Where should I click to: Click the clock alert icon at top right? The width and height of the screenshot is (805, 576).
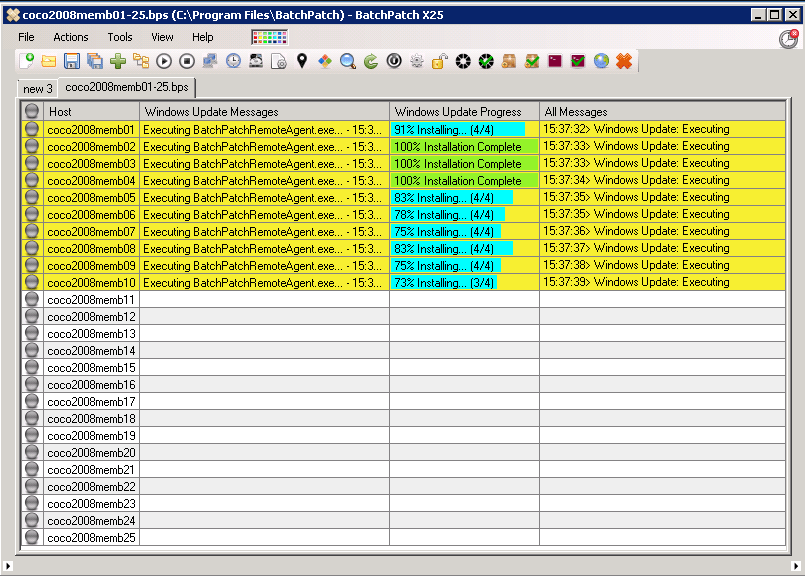[789, 39]
